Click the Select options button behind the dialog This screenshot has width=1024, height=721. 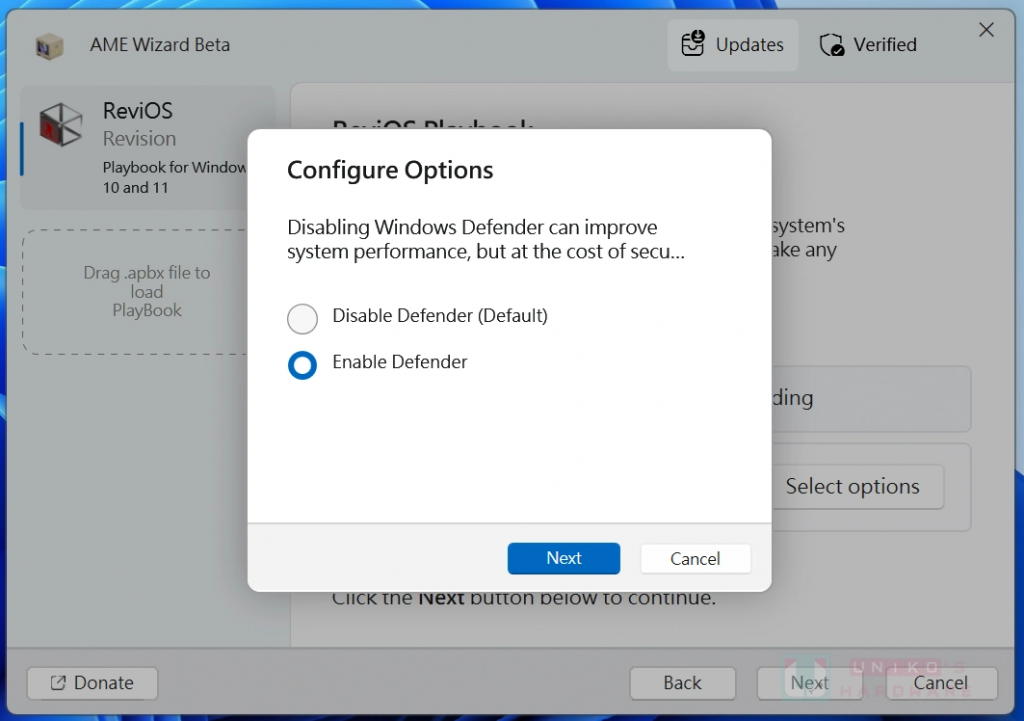857,487
